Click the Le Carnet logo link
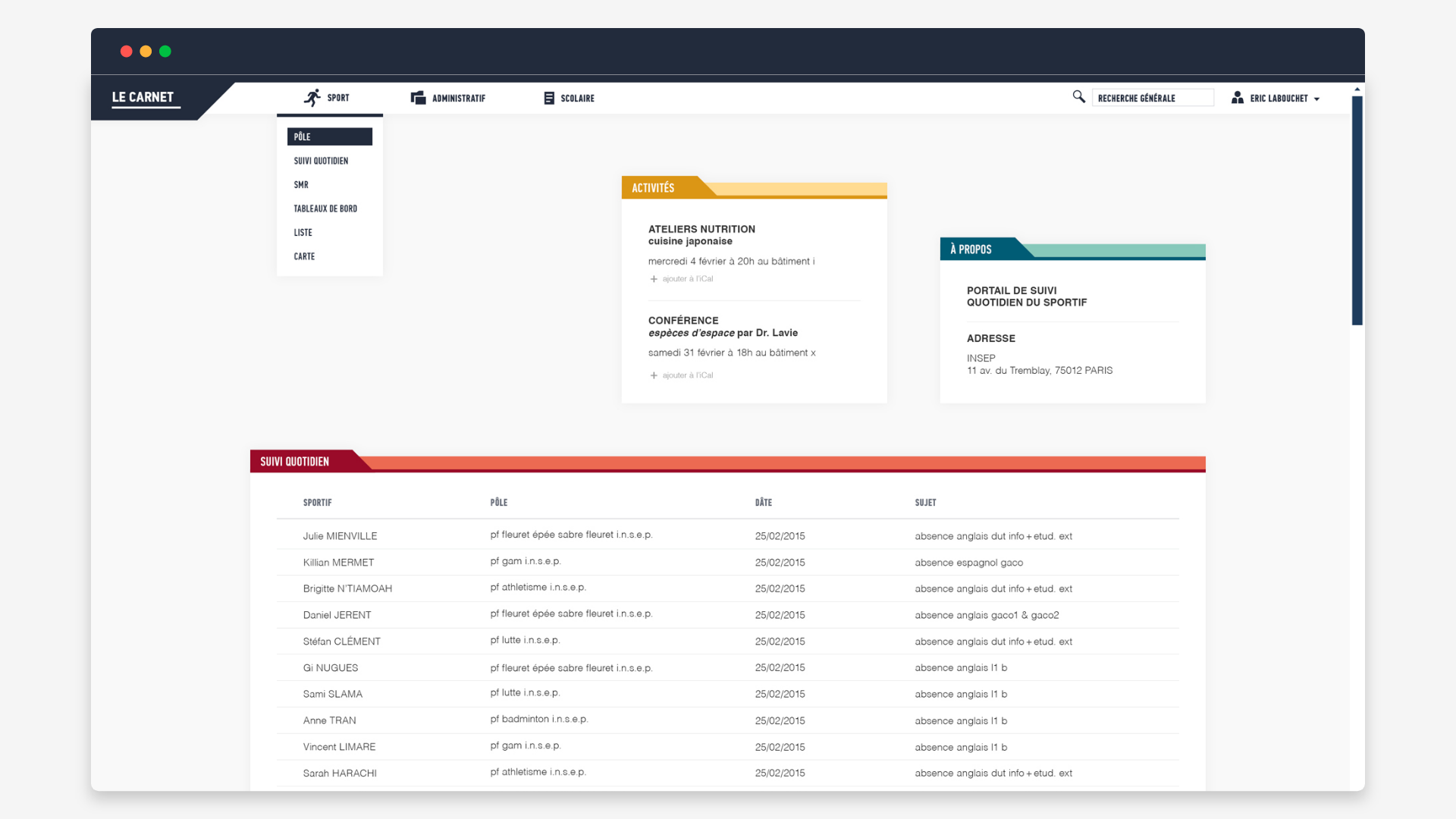The width and height of the screenshot is (1456, 819). click(x=143, y=97)
